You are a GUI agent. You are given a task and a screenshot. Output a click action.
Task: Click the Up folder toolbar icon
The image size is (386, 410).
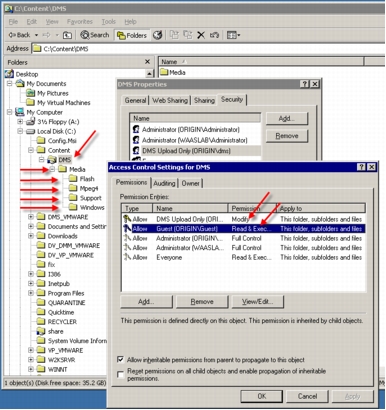click(x=67, y=35)
